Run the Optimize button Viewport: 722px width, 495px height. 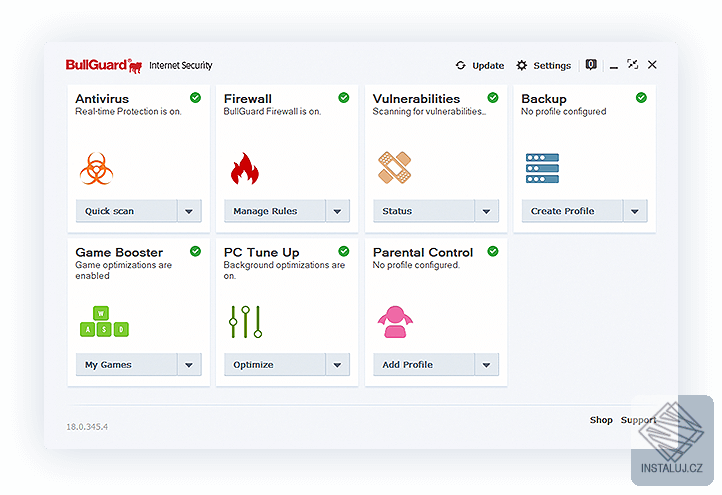pyautogui.click(x=275, y=365)
